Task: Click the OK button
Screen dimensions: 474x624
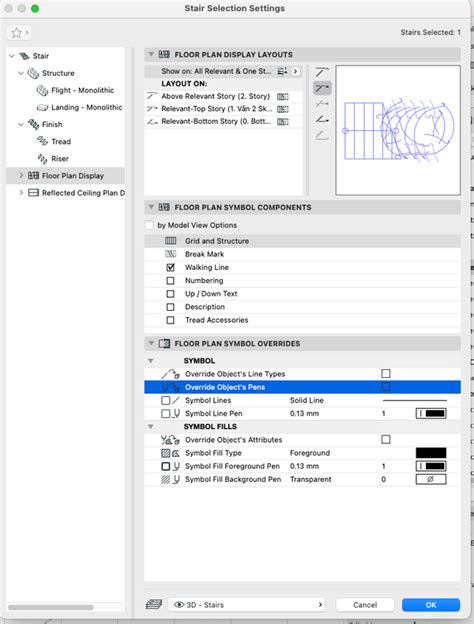Action: tap(431, 604)
